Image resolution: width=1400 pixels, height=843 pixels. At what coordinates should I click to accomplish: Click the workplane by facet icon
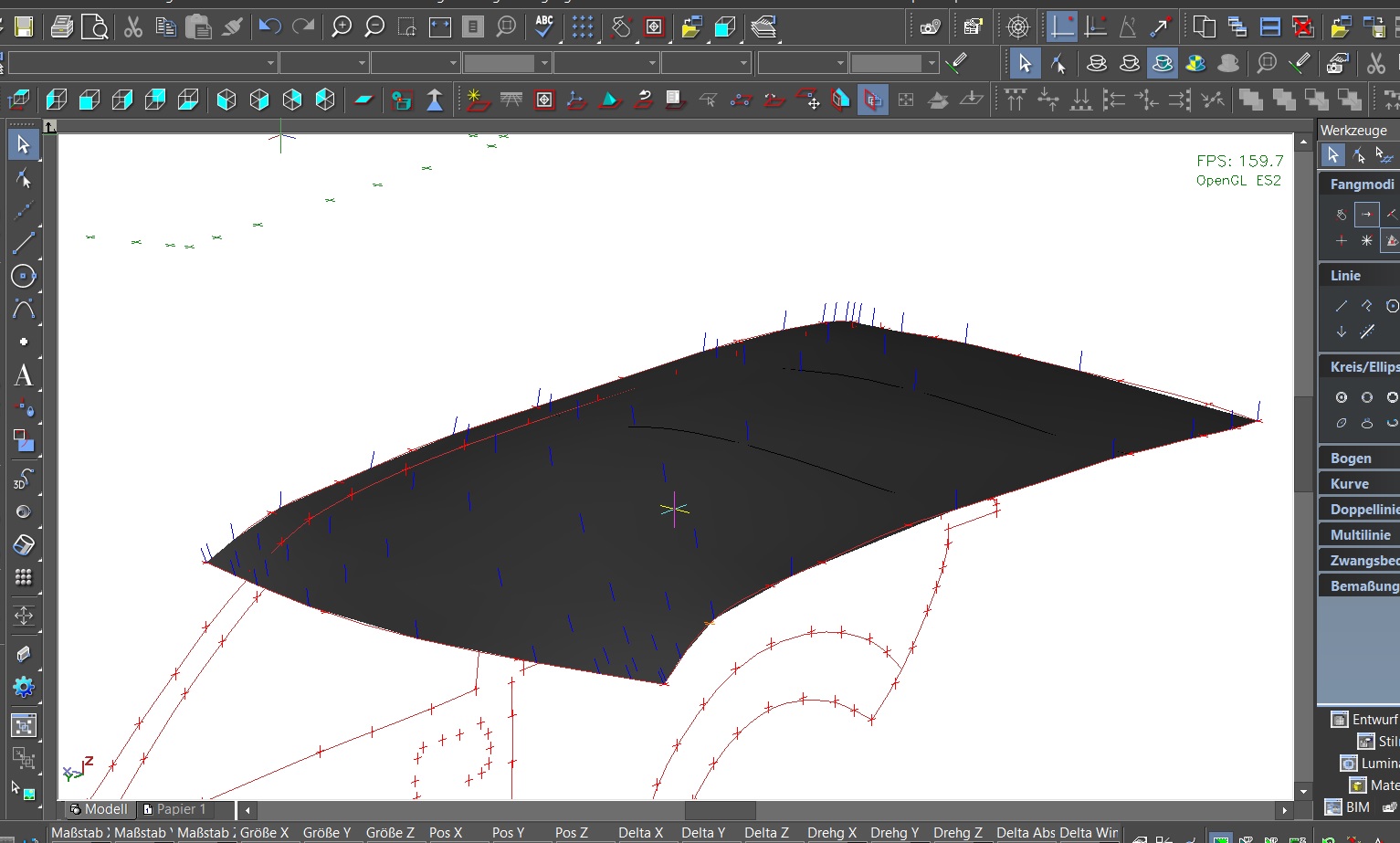(610, 100)
